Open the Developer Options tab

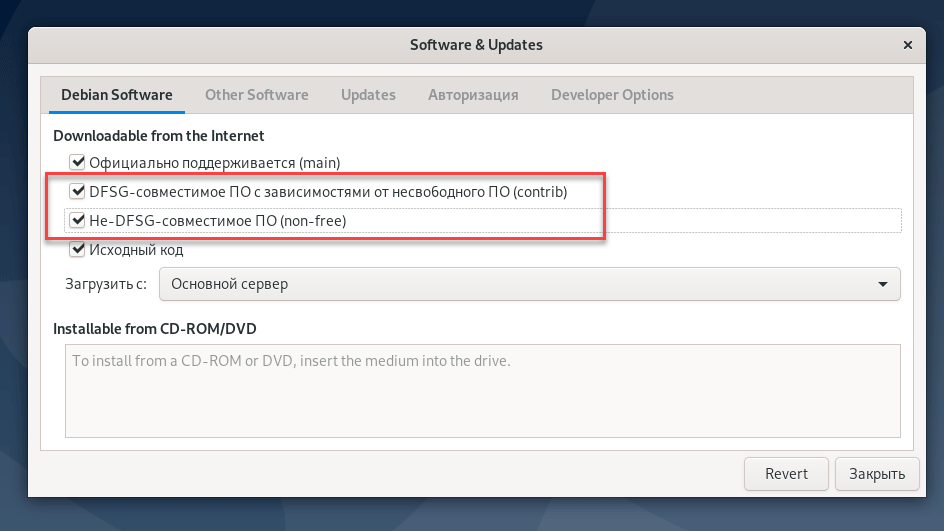[x=612, y=95]
